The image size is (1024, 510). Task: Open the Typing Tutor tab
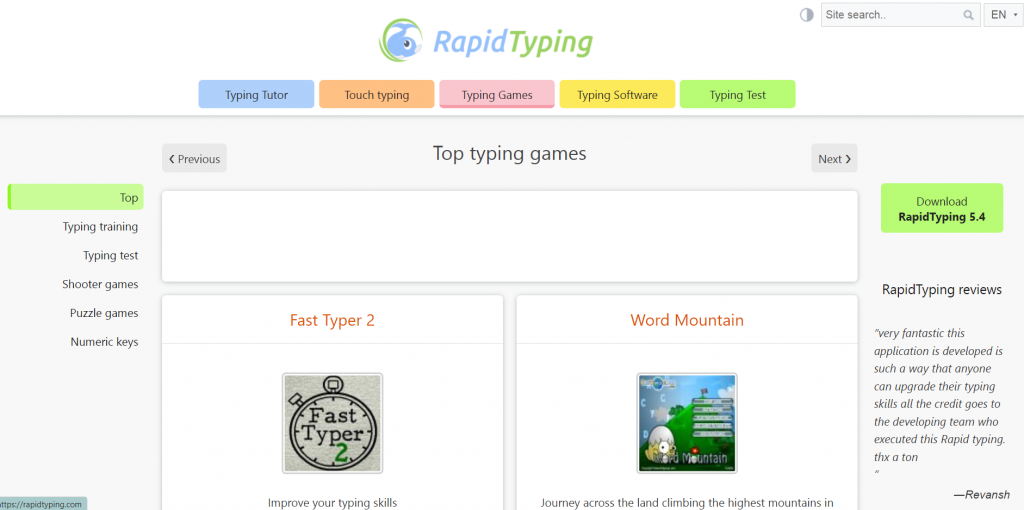tap(256, 95)
